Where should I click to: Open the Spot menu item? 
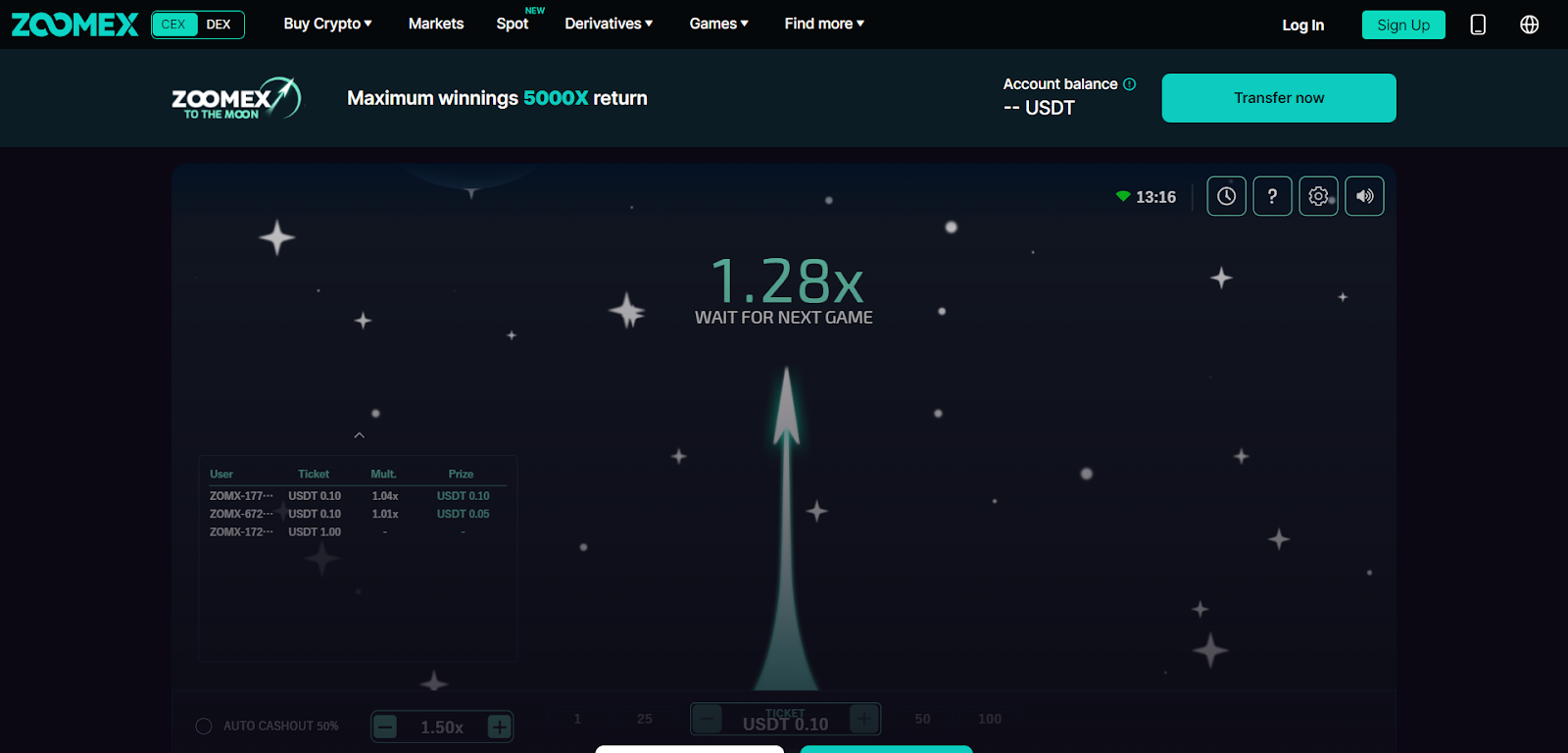(x=513, y=24)
